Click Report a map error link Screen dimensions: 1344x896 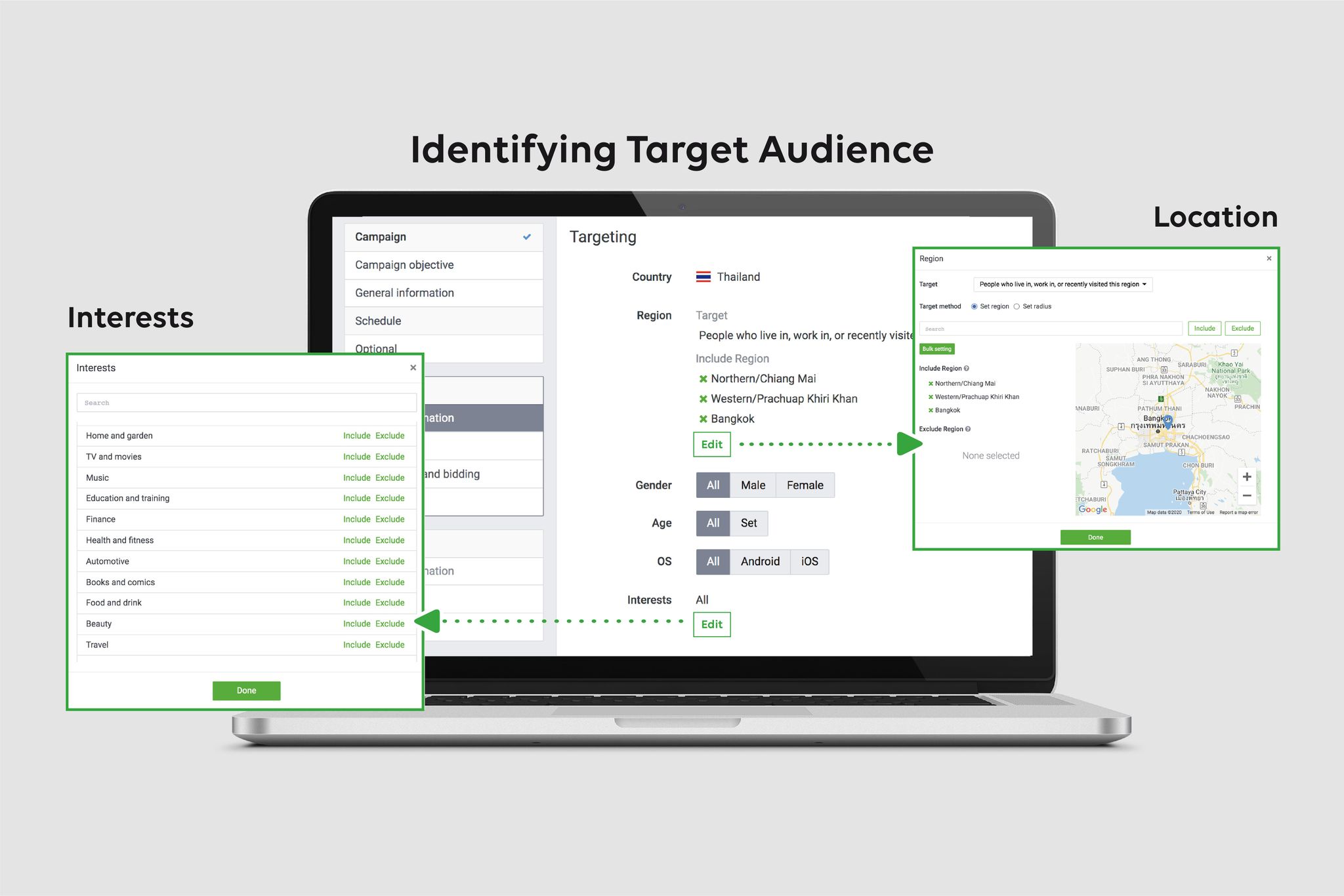pyautogui.click(x=1239, y=512)
